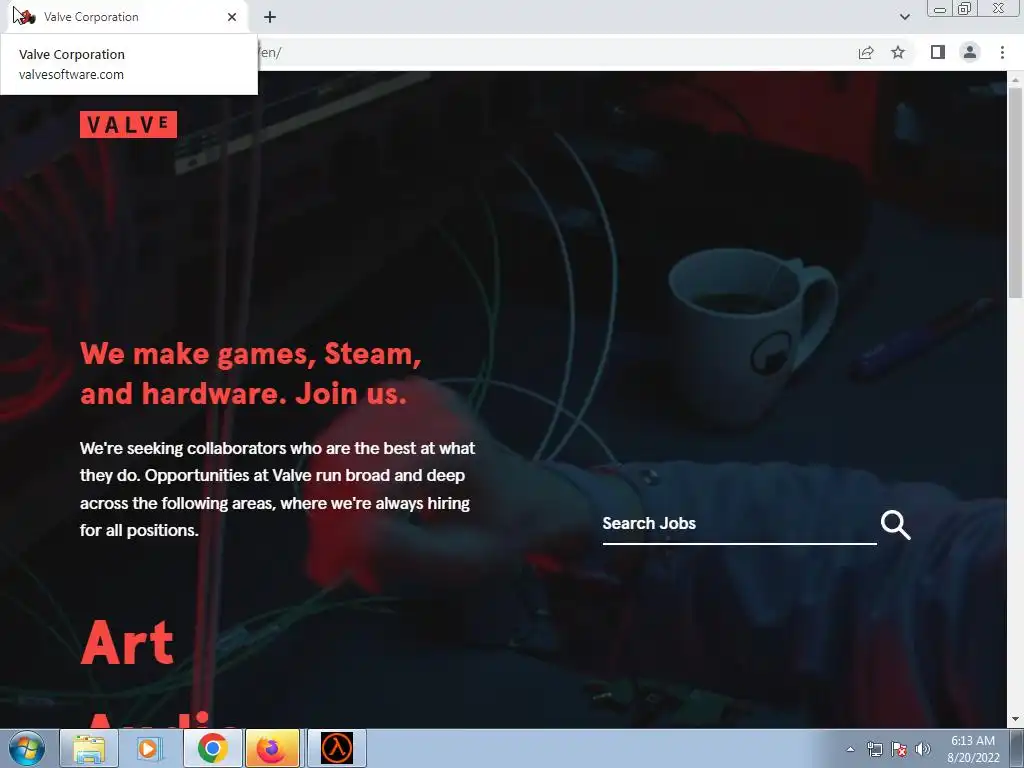Image resolution: width=1024 pixels, height=768 pixels.
Task: Click the search magnifier icon
Action: (x=895, y=525)
